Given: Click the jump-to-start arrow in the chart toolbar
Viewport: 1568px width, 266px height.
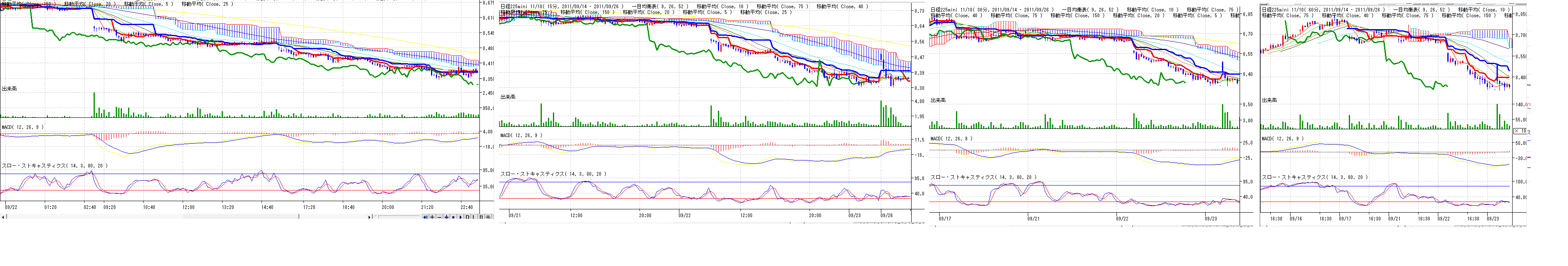Looking at the screenshot, I should click(426, 217).
